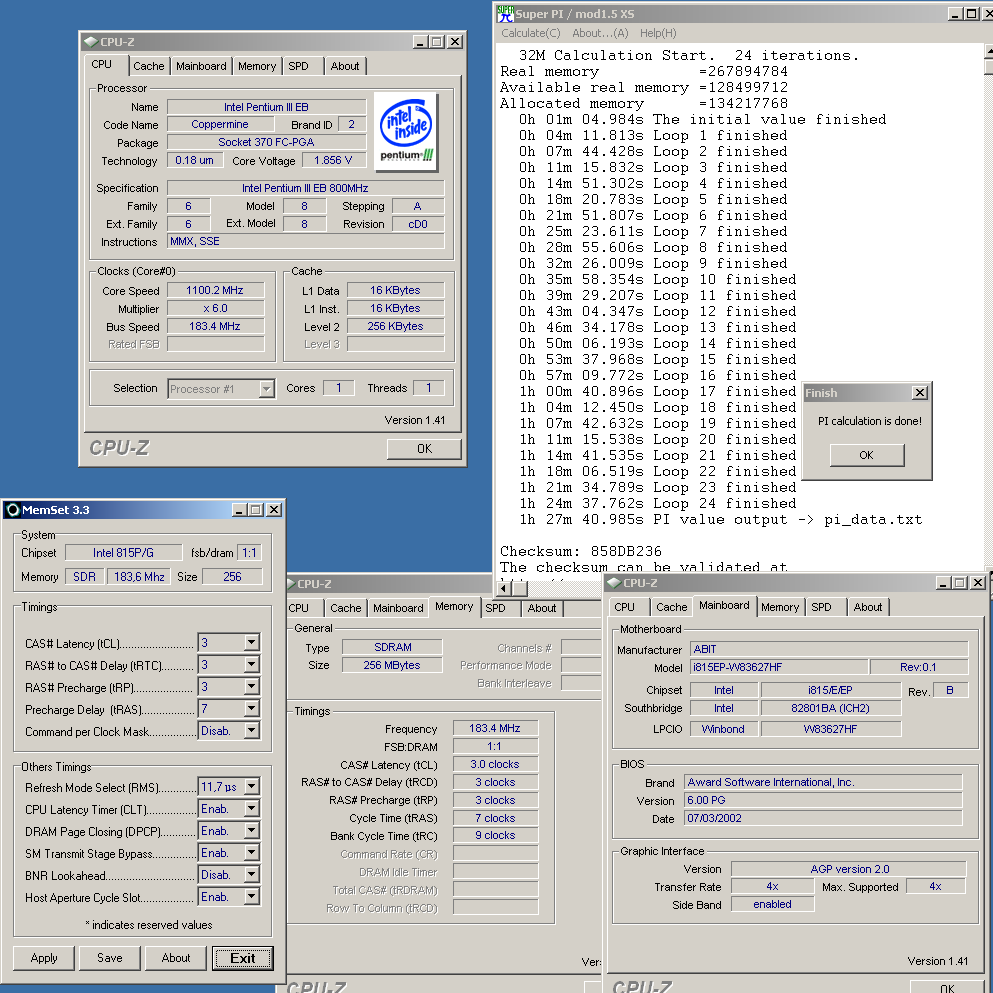Open Help(H) menu in Super PI
This screenshot has height=993, width=993.
pos(658,33)
